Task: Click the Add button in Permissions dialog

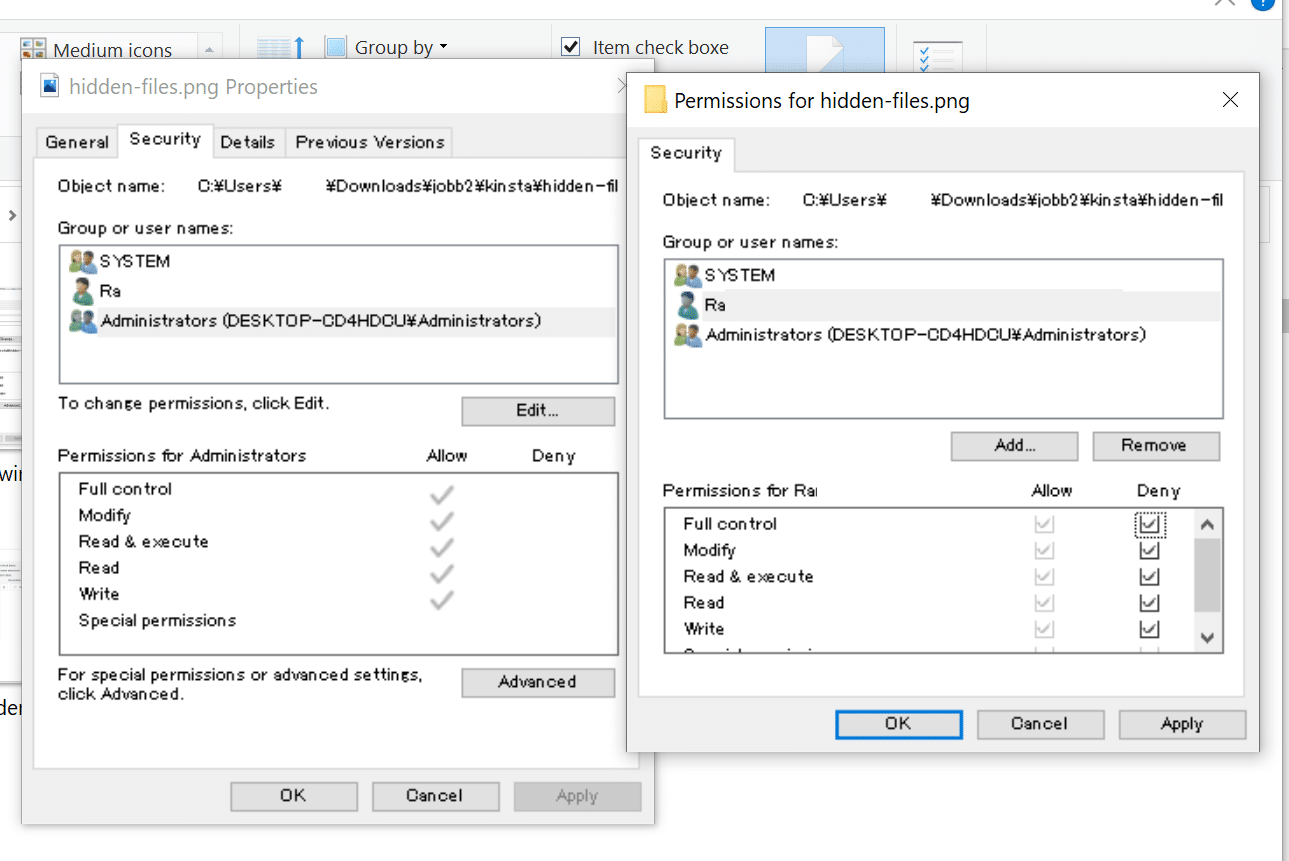Action: [x=1013, y=446]
